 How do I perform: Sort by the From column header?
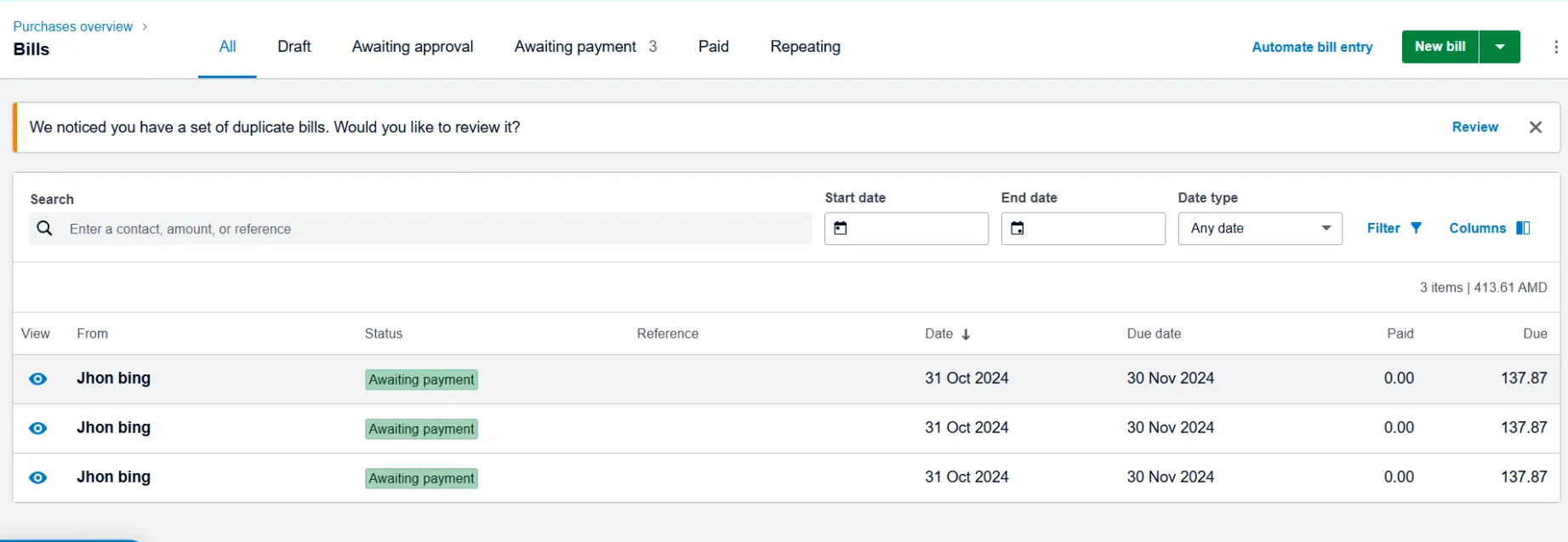[x=92, y=334]
